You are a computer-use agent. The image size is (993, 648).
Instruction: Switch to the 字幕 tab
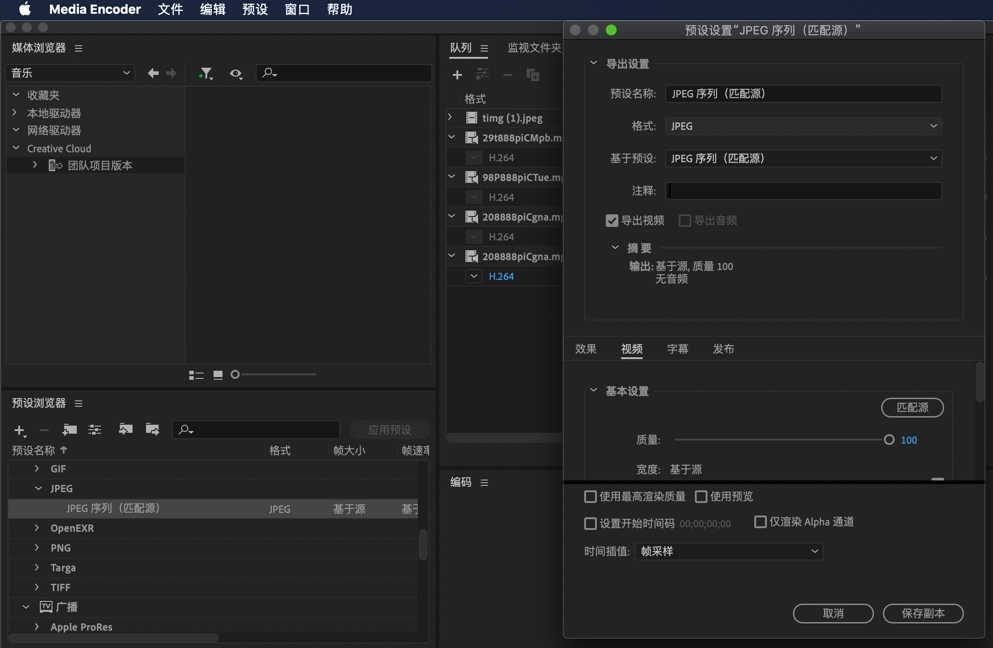pos(678,349)
